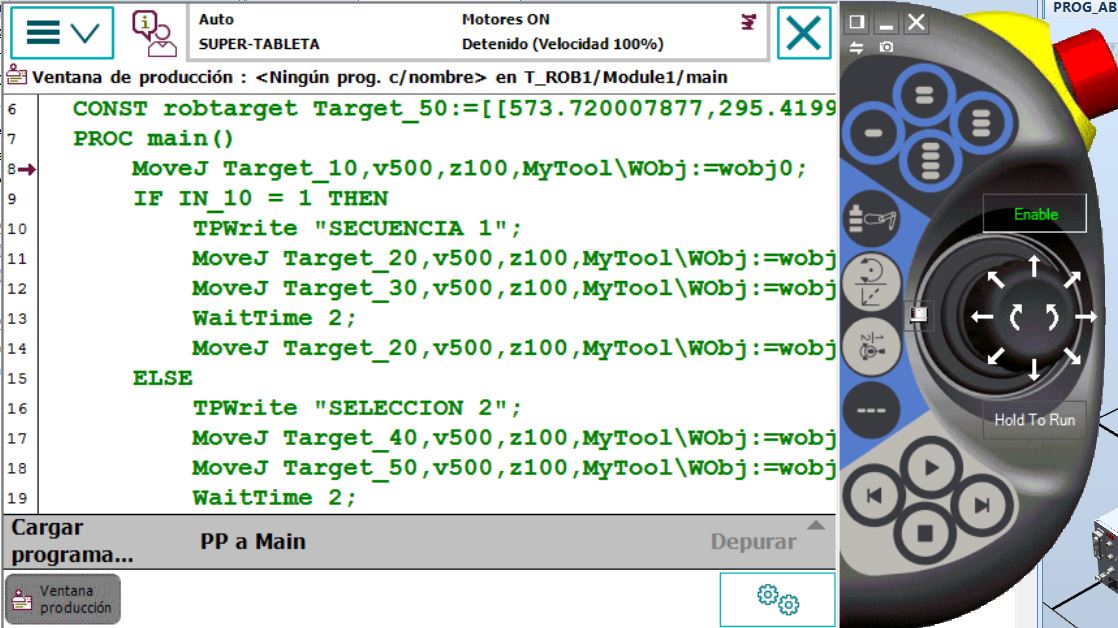Select line 12 MoveJ Target_30
The image size is (1118, 628).
coord(513,289)
